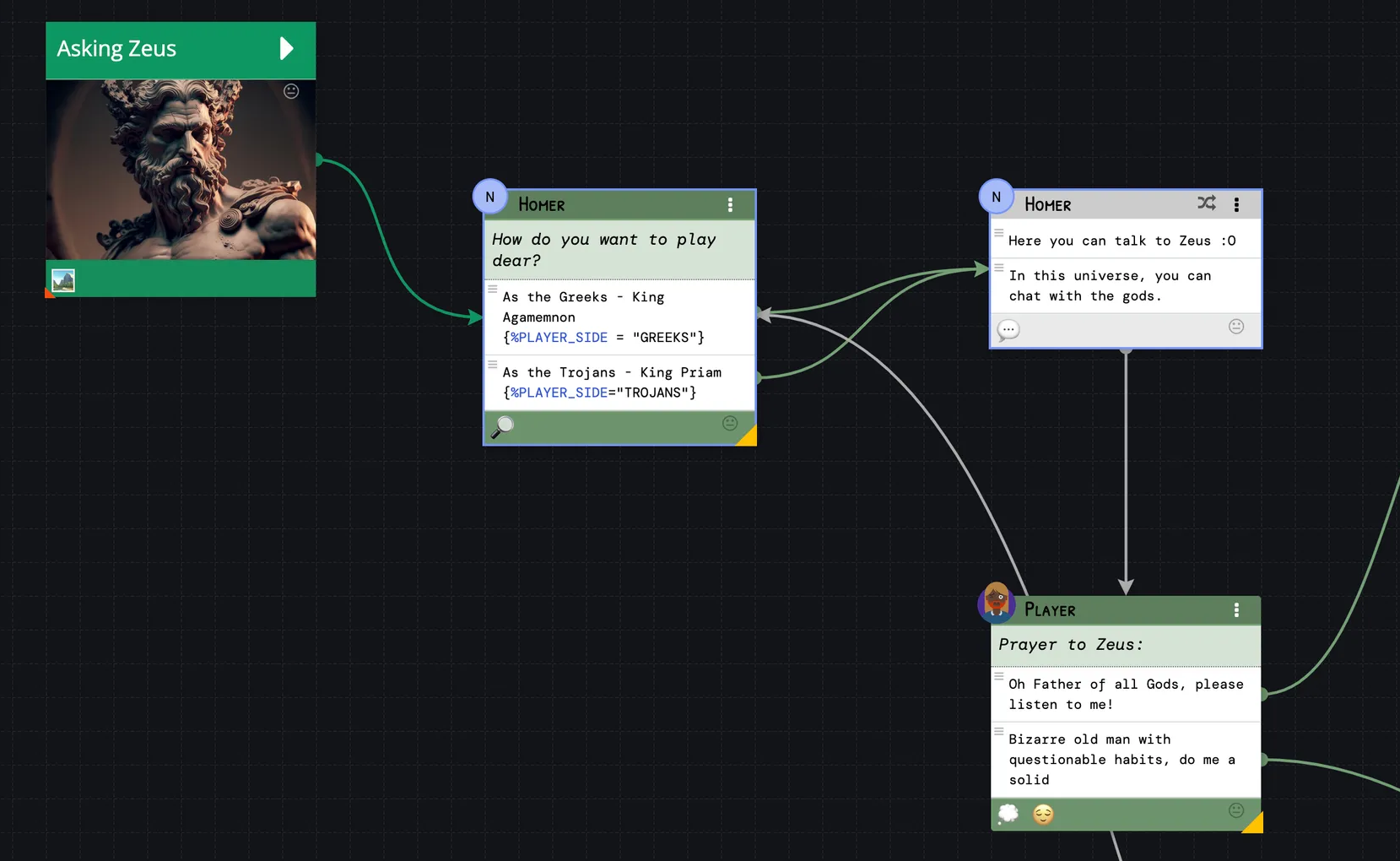Click the emoji icon on the Zeus image
This screenshot has width=1400, height=861.
pos(291,91)
